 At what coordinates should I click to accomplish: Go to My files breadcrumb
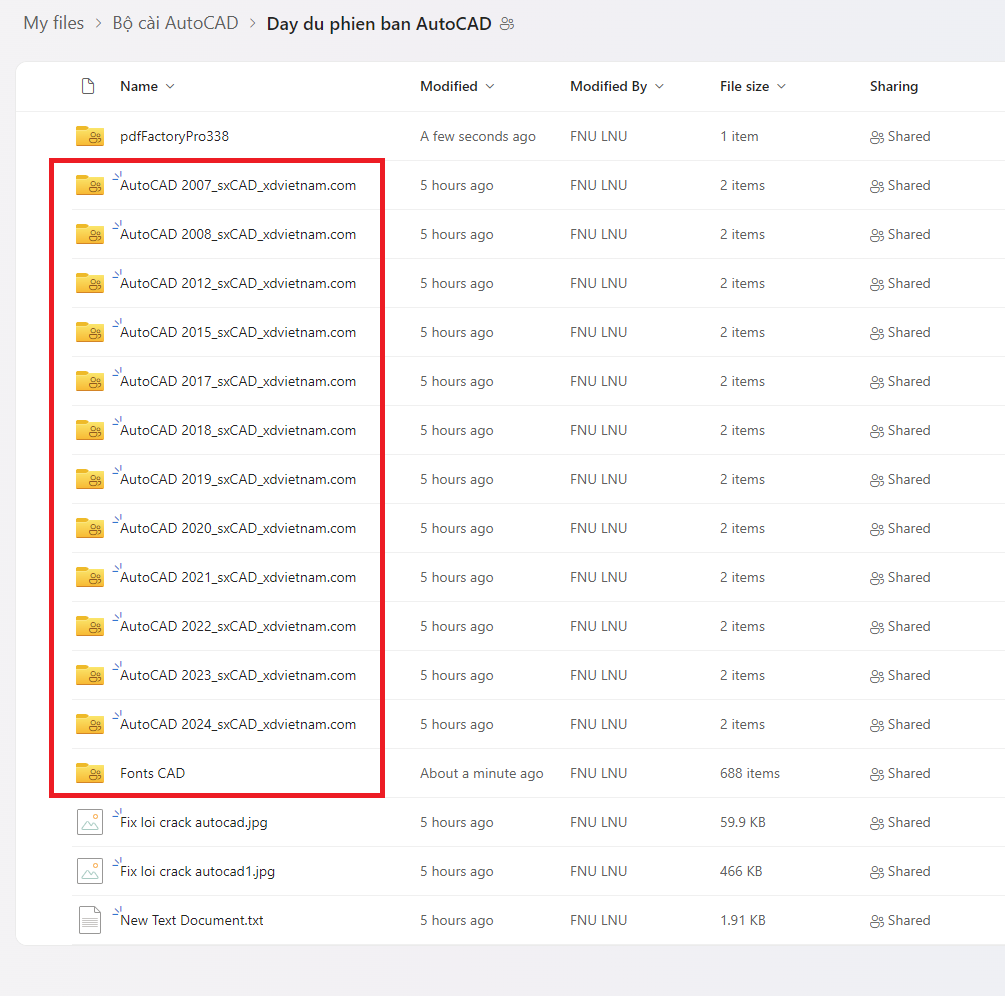54,23
